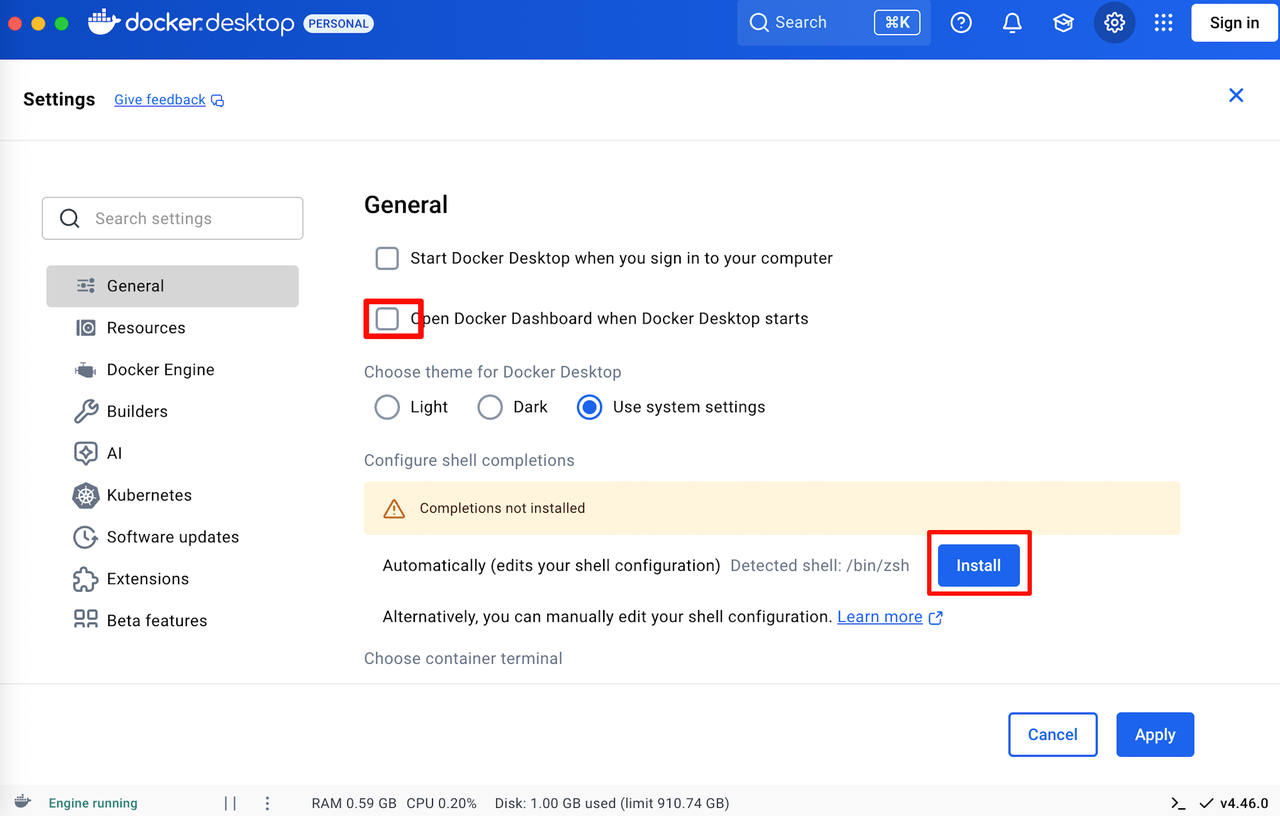Open engine options three-dot menu

coord(267,803)
